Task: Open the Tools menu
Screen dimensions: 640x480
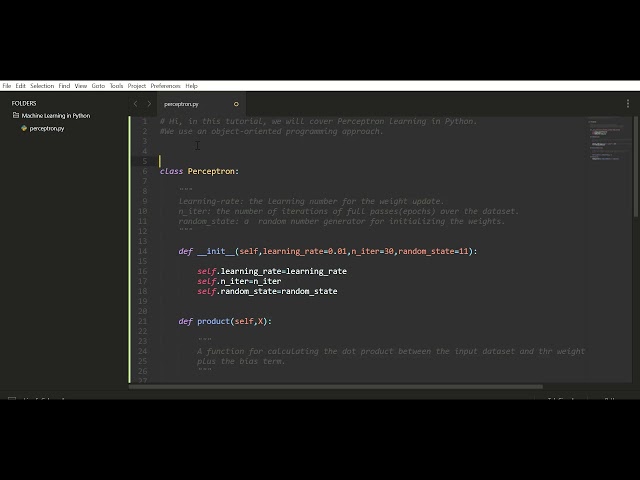Action: (116, 86)
